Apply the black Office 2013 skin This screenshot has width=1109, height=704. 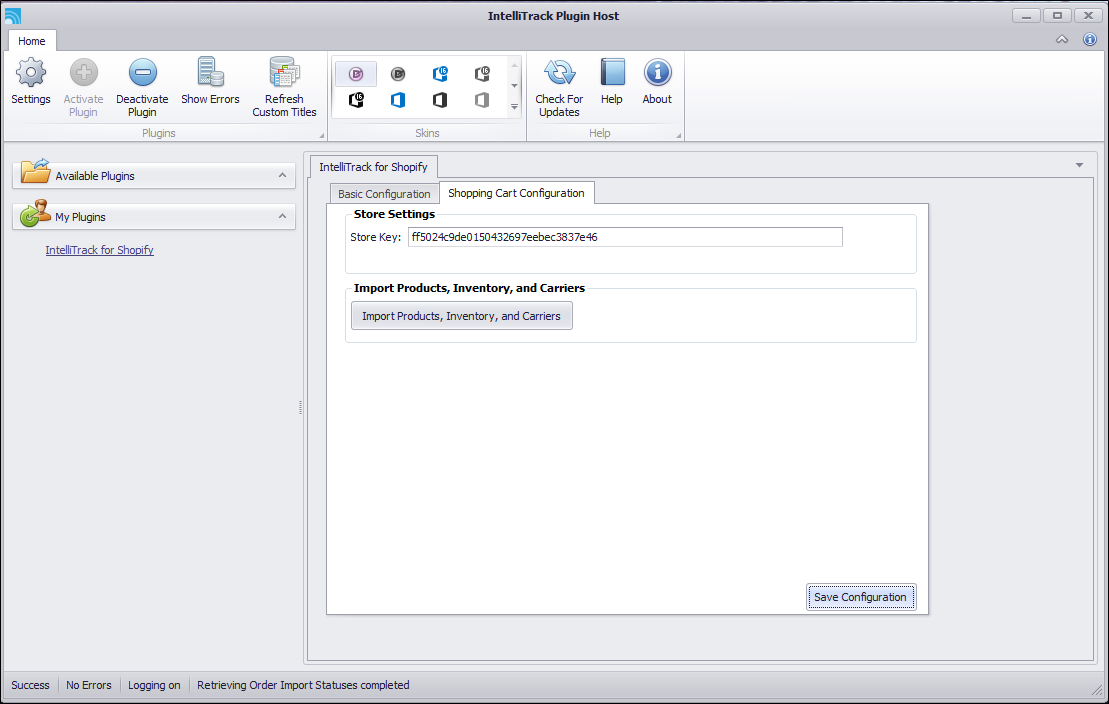[x=440, y=100]
